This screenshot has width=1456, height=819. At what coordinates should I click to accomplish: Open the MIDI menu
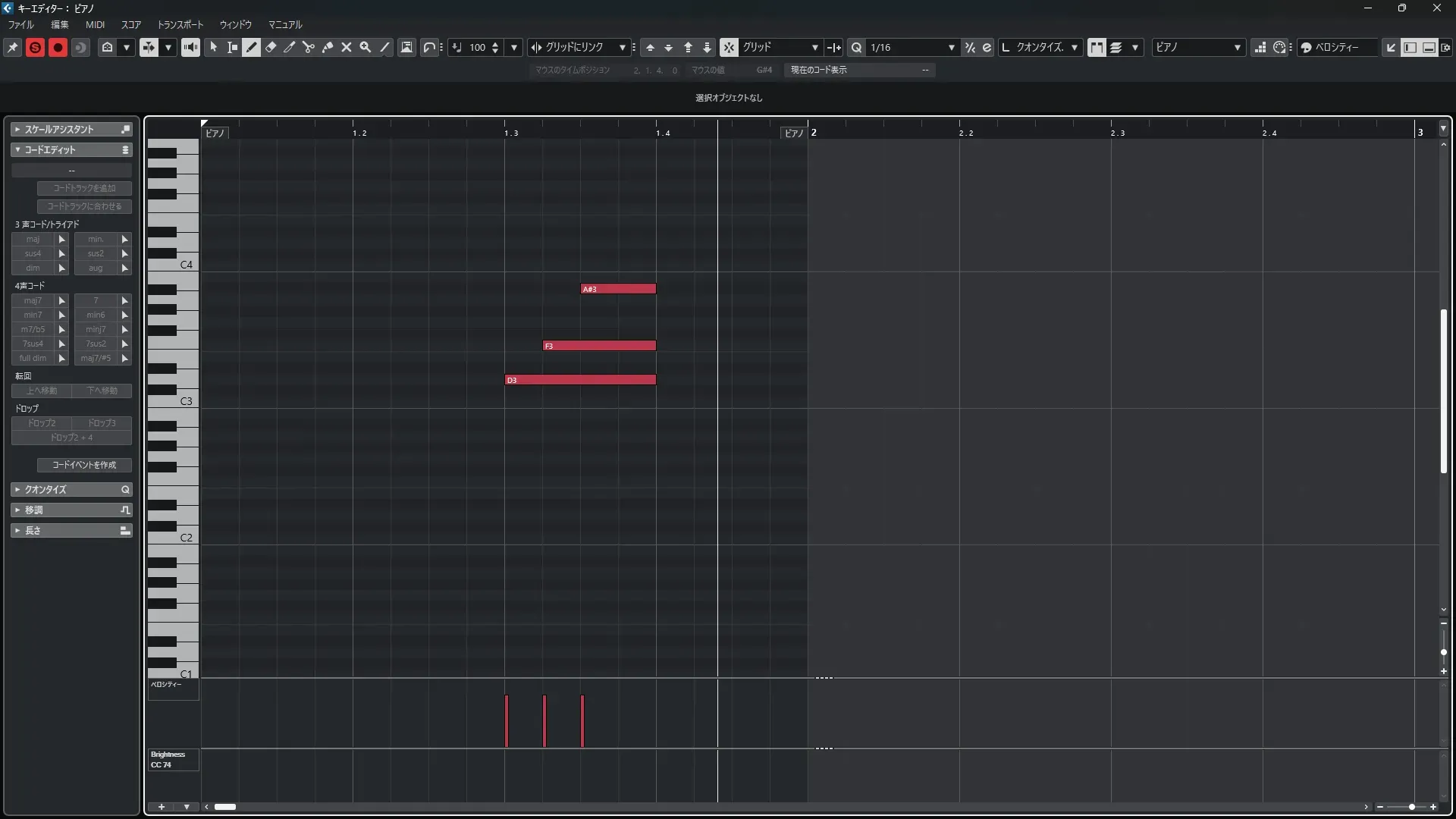pos(95,24)
